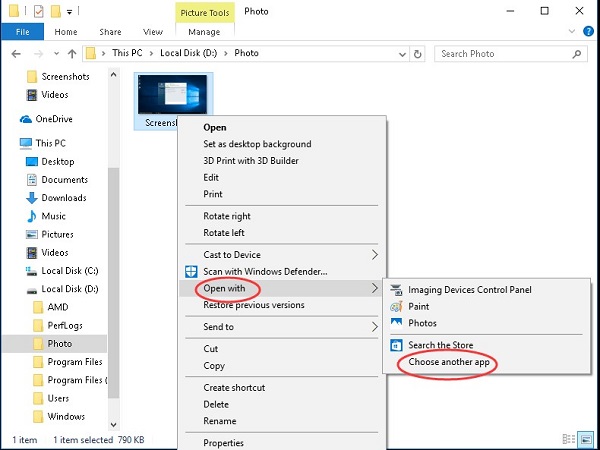Click the Windows Defender shield icon

click(x=192, y=272)
